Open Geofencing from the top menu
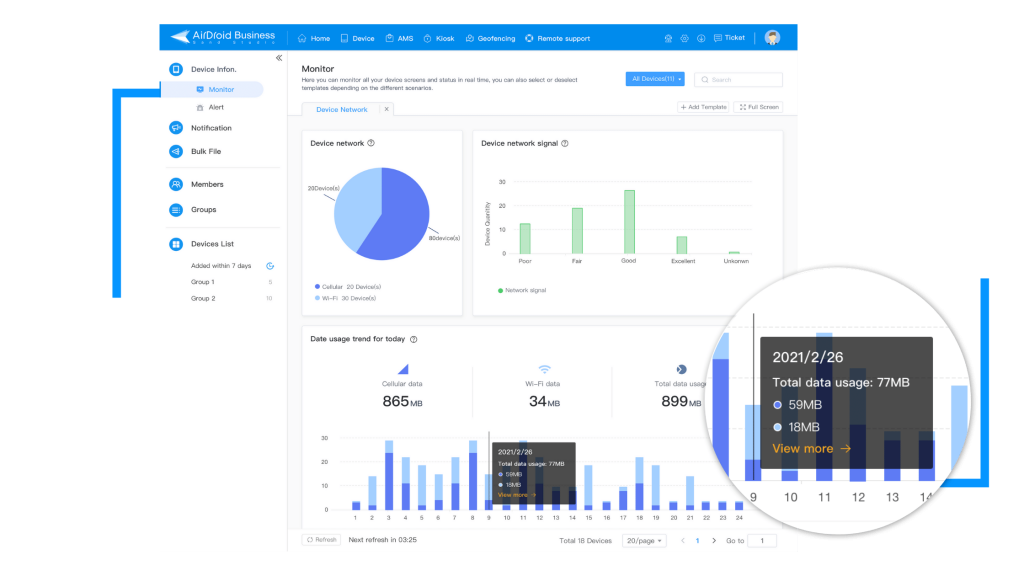1024x576 pixels. click(x=491, y=38)
